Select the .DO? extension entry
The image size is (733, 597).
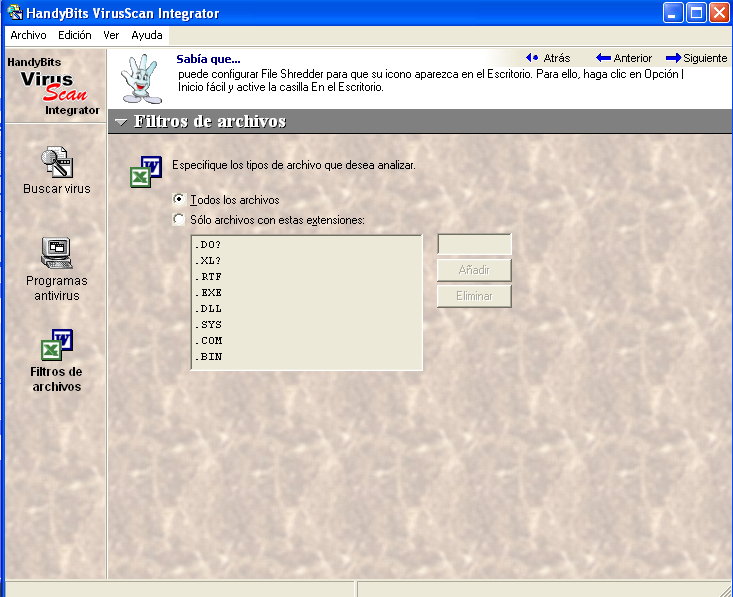point(307,245)
